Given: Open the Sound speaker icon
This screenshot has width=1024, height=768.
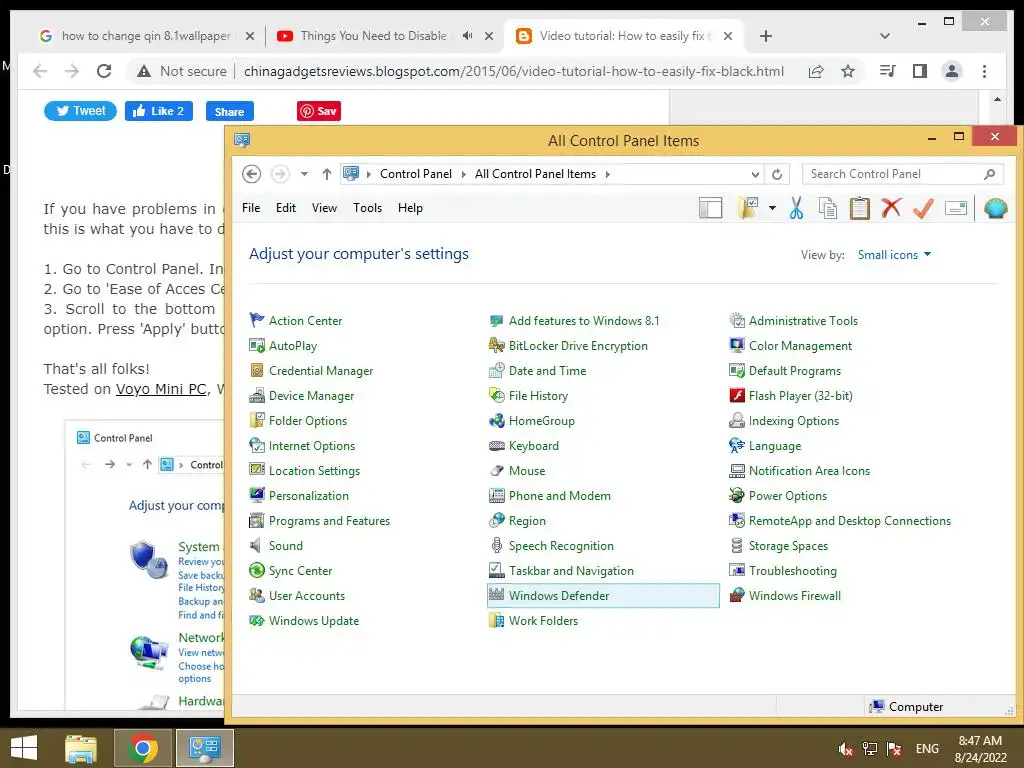Looking at the screenshot, I should click(x=257, y=545).
